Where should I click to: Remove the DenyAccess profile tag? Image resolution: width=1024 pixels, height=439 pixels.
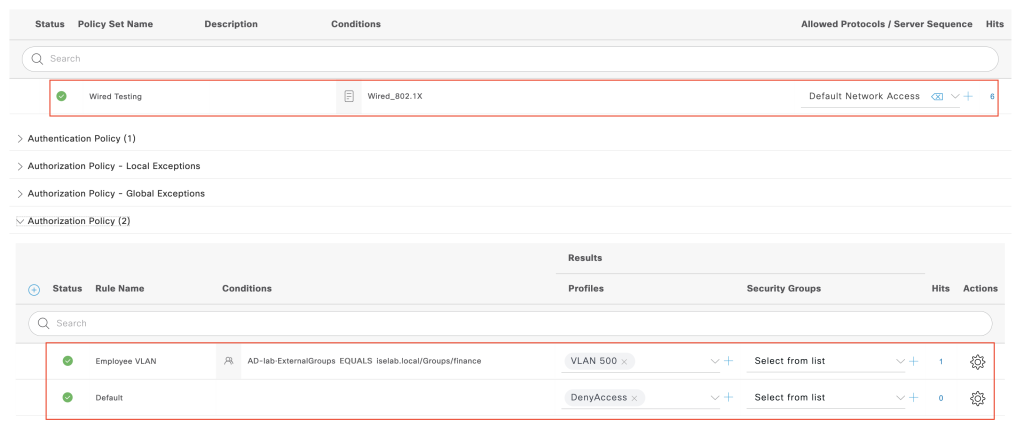[634, 398]
